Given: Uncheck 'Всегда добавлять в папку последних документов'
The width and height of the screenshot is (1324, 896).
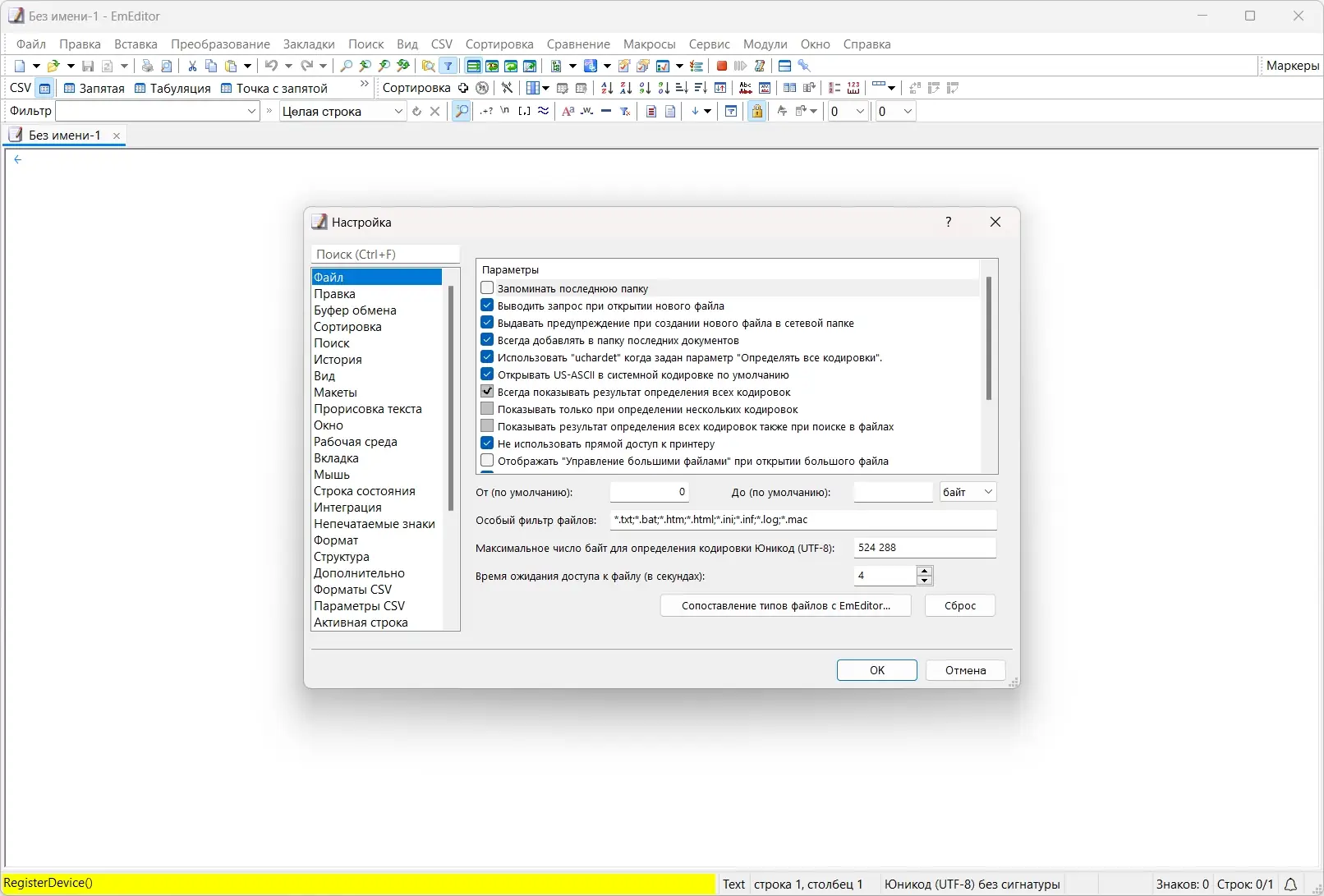Looking at the screenshot, I should pos(487,340).
